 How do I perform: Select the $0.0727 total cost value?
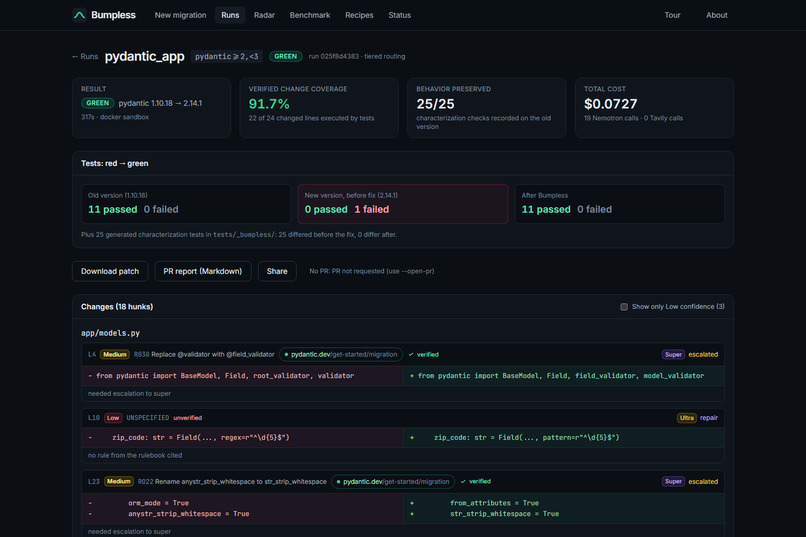pyautogui.click(x=611, y=104)
